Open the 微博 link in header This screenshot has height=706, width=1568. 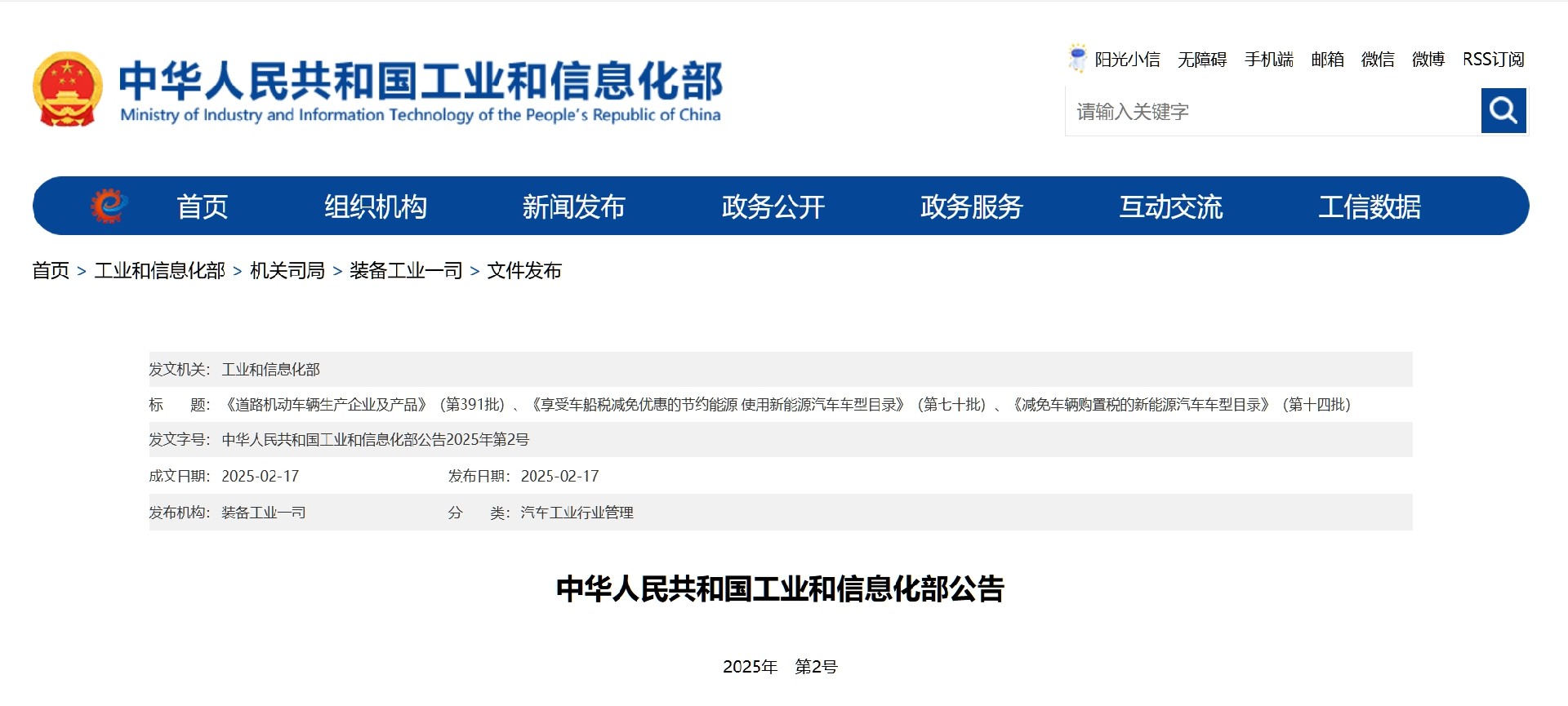tap(1428, 60)
